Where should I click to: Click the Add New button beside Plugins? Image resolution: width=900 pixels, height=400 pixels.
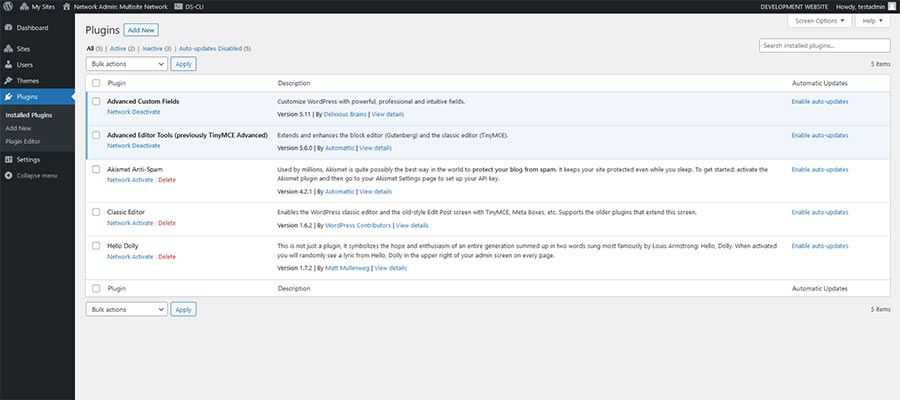click(x=141, y=30)
